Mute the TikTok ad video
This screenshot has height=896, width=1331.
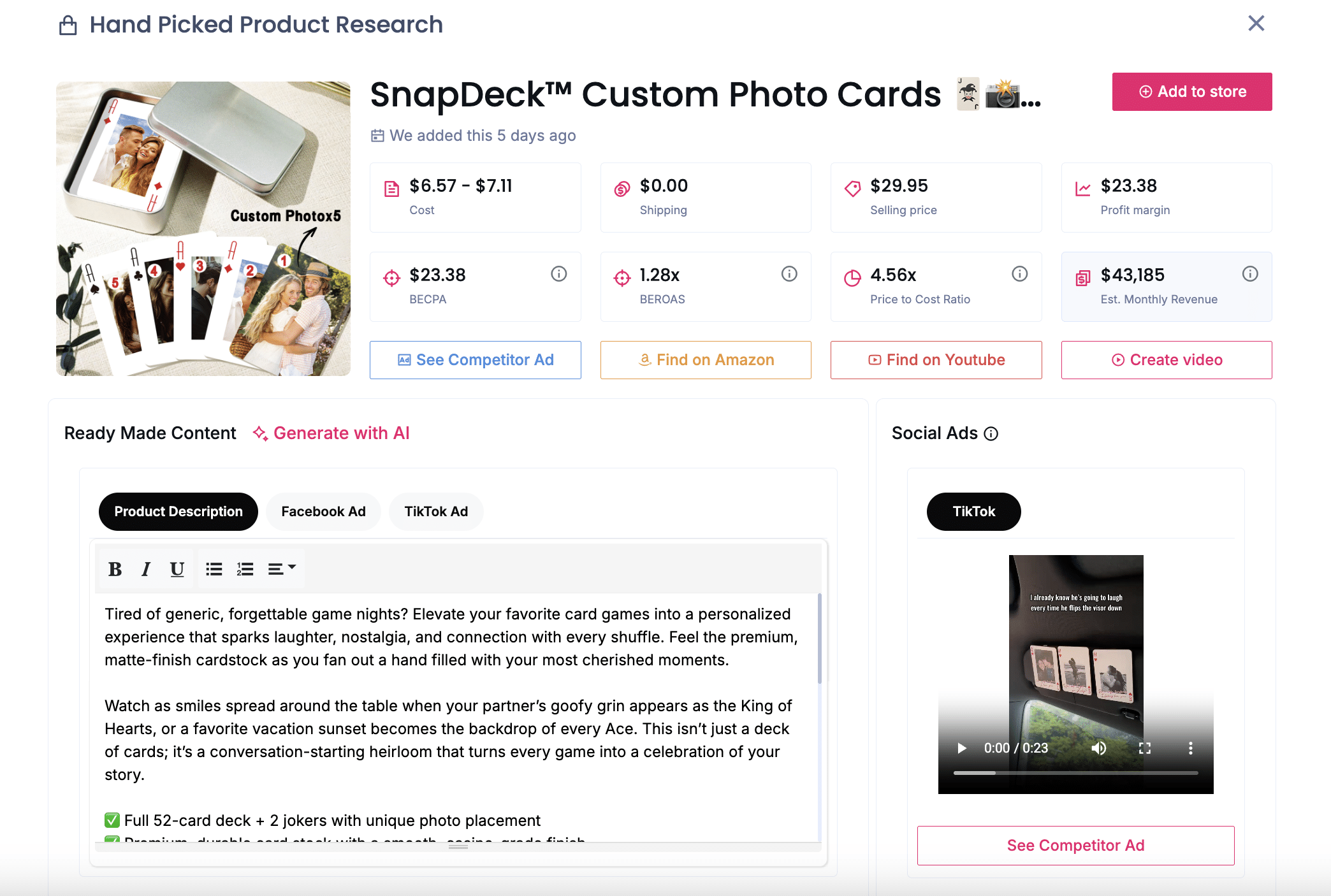pos(1098,748)
